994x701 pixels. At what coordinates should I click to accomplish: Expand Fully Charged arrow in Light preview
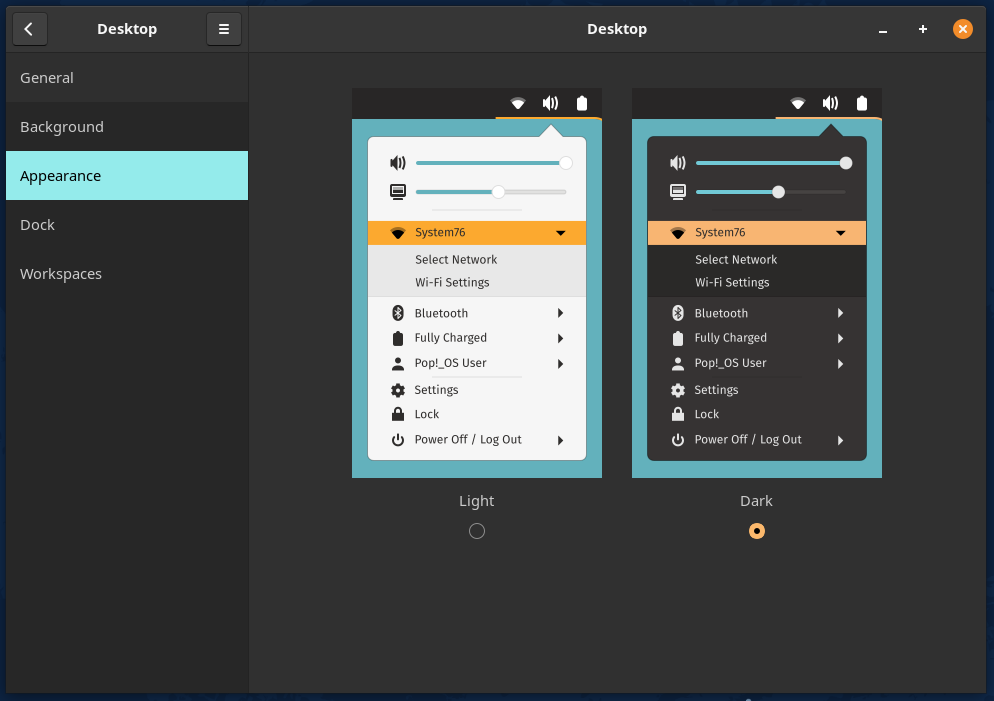click(560, 338)
